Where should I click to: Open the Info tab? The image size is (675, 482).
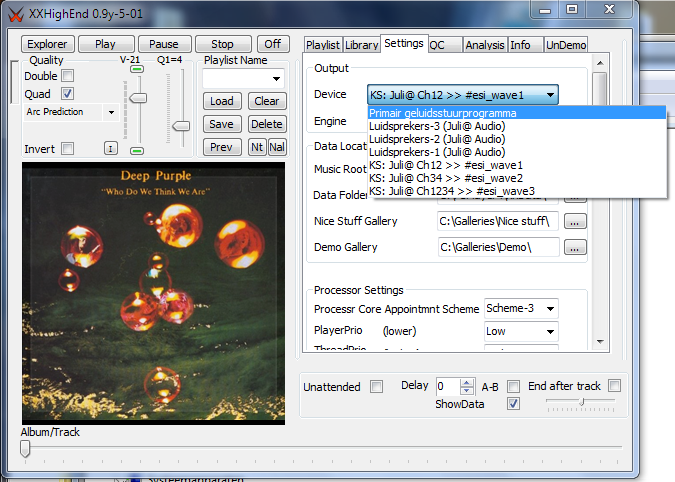(525, 45)
